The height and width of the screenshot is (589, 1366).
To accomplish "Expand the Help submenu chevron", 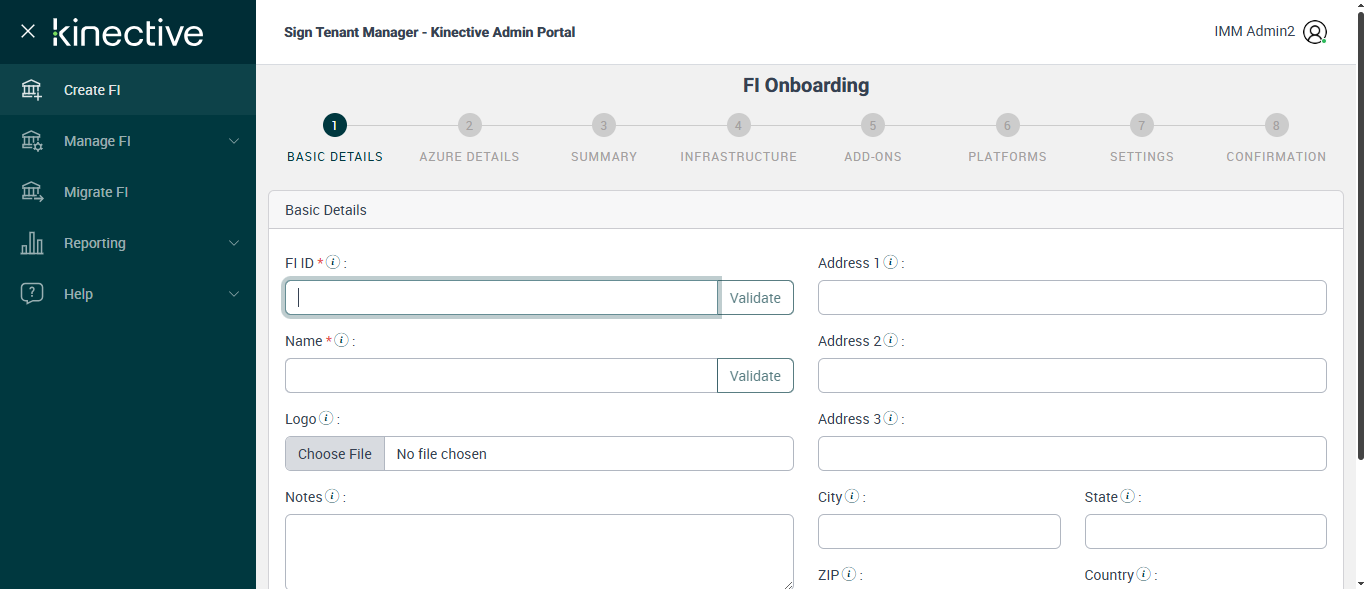I will tap(234, 294).
